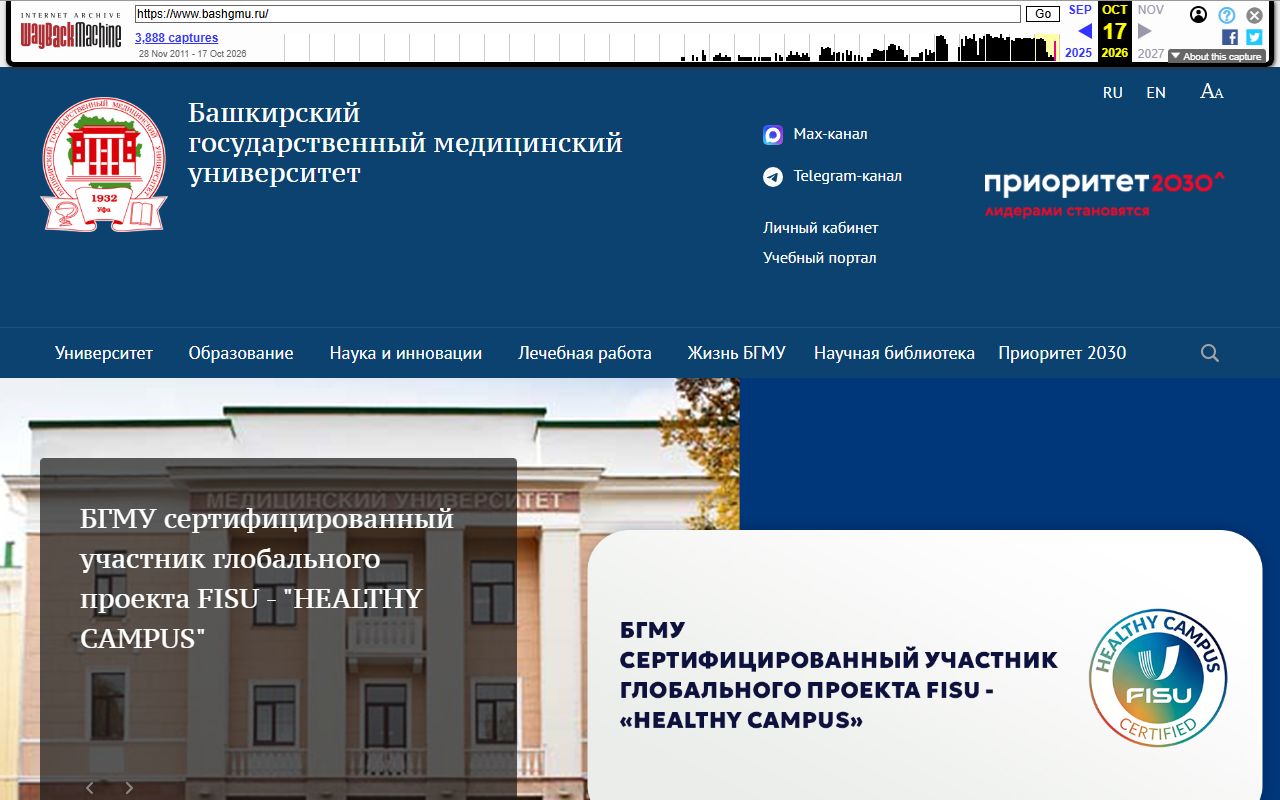The image size is (1280, 800).
Task: Click the capture history timeline graph
Action: coord(672,47)
